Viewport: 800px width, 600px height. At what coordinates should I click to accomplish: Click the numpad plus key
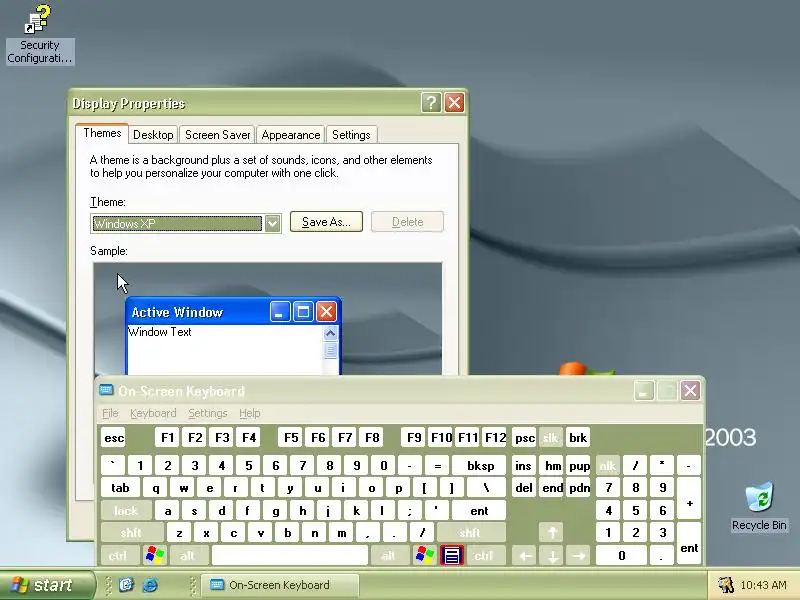[689, 499]
